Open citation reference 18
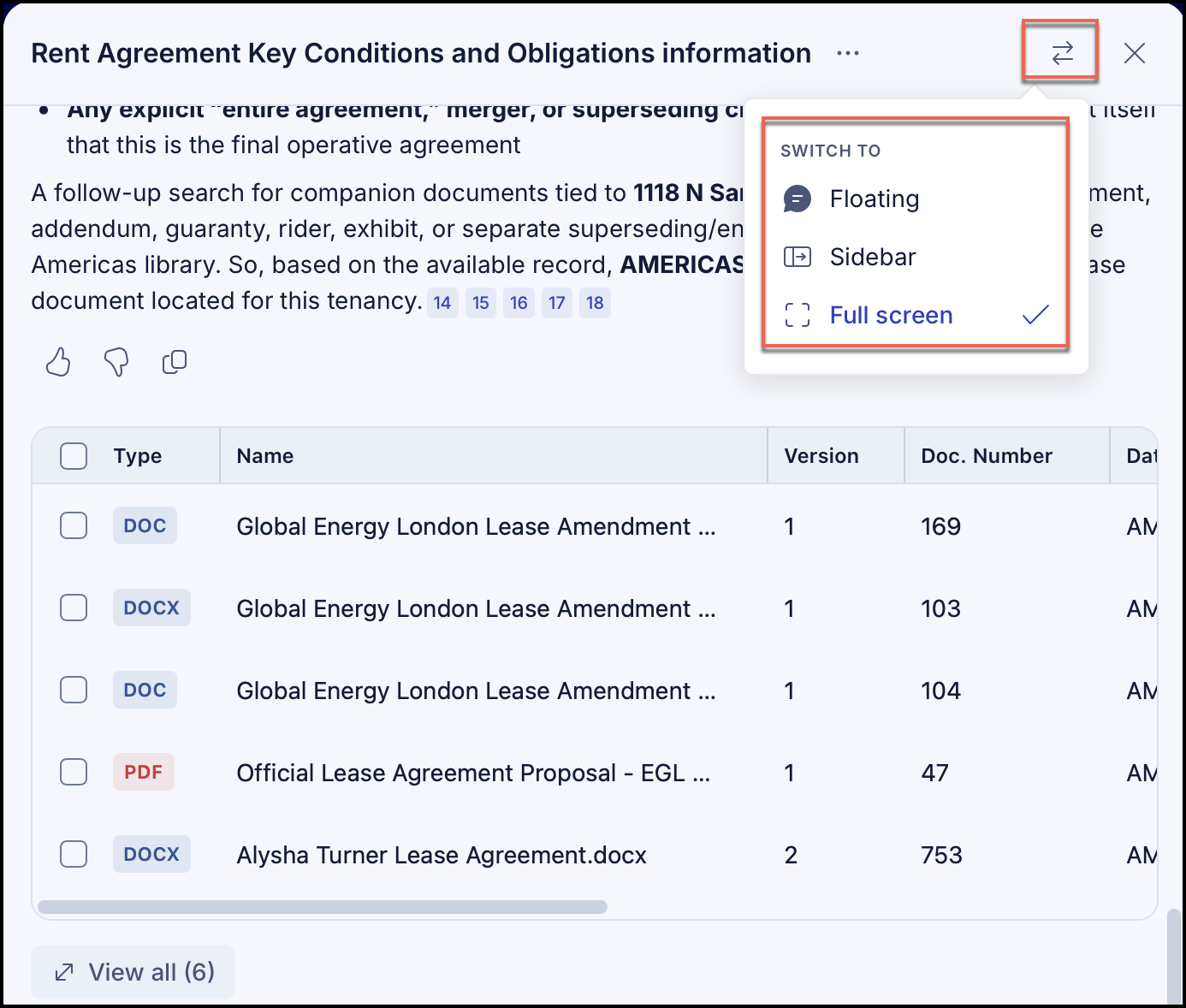The image size is (1186, 1008). tap(595, 303)
